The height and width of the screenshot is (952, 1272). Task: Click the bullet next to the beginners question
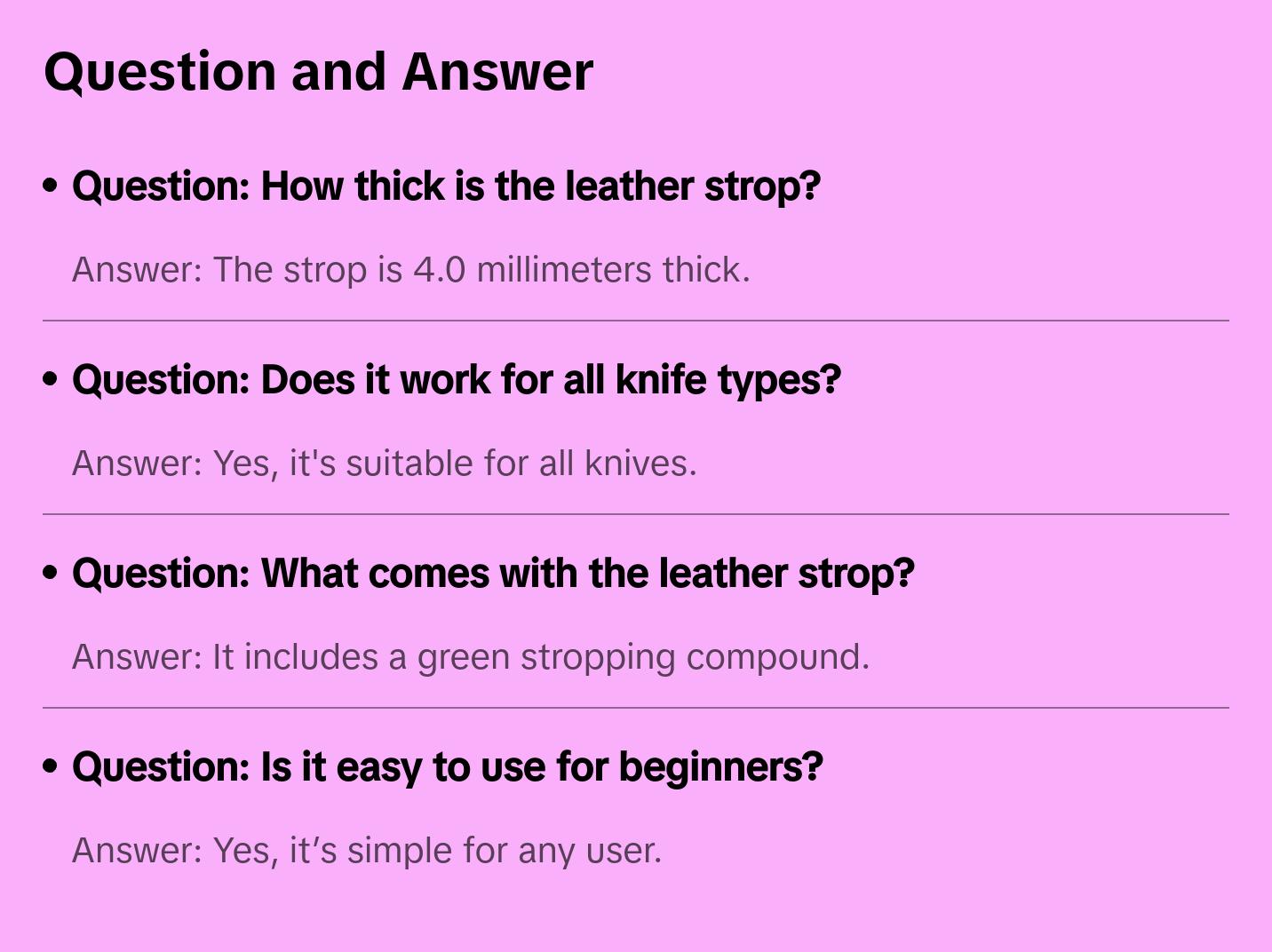[x=51, y=767]
